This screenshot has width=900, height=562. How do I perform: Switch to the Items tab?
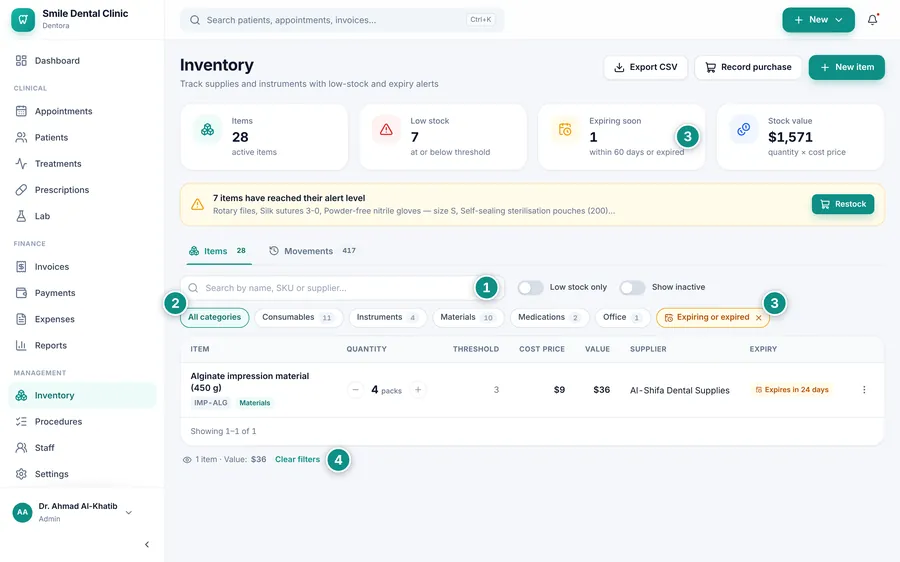[x=218, y=251]
